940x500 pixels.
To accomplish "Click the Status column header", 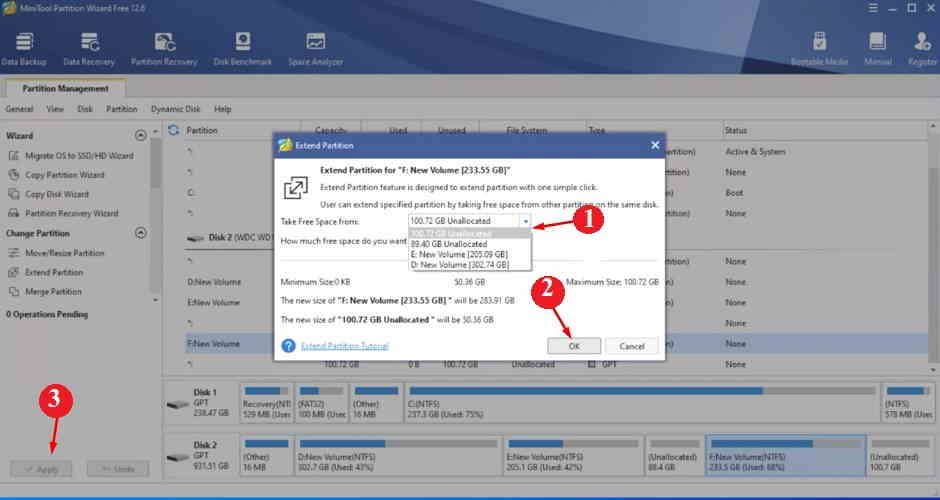I will (736, 130).
